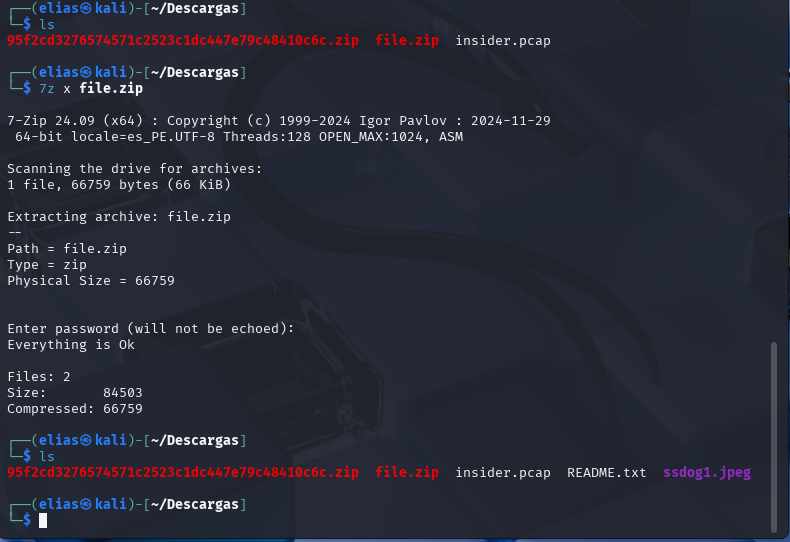The height and width of the screenshot is (542, 790).
Task: Click the second 'ls' command near bottom
Action: tap(47, 456)
